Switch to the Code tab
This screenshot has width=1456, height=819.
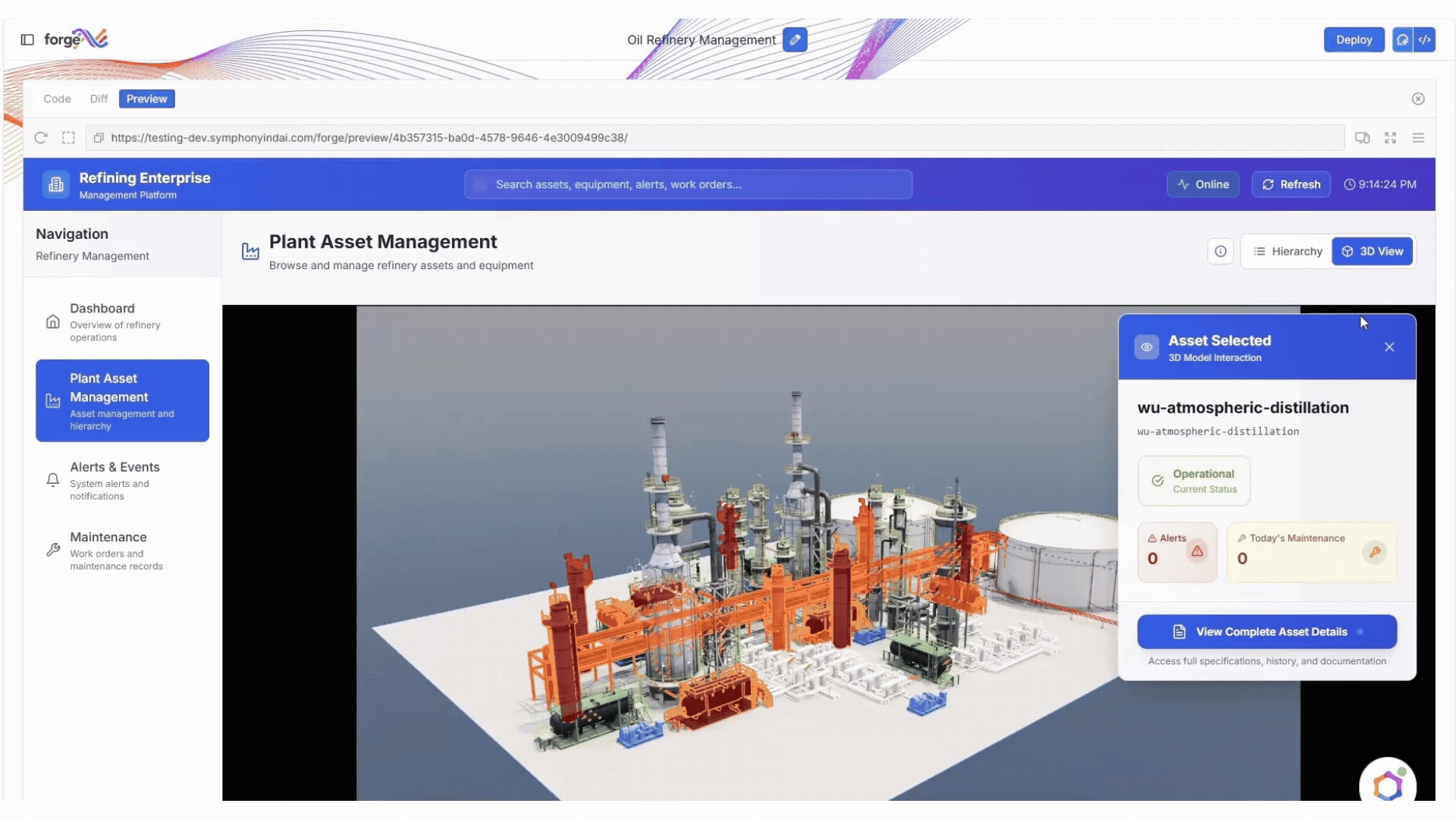[57, 99]
